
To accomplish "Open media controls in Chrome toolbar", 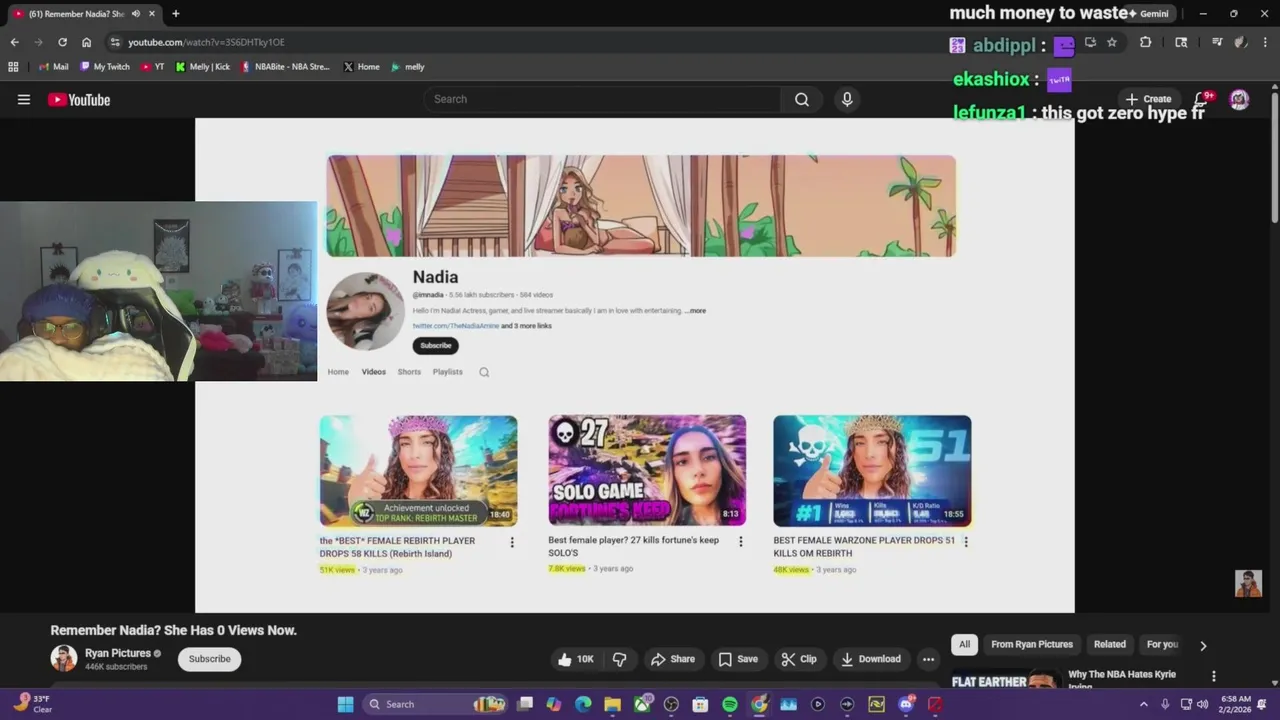I will coord(1216,42).
